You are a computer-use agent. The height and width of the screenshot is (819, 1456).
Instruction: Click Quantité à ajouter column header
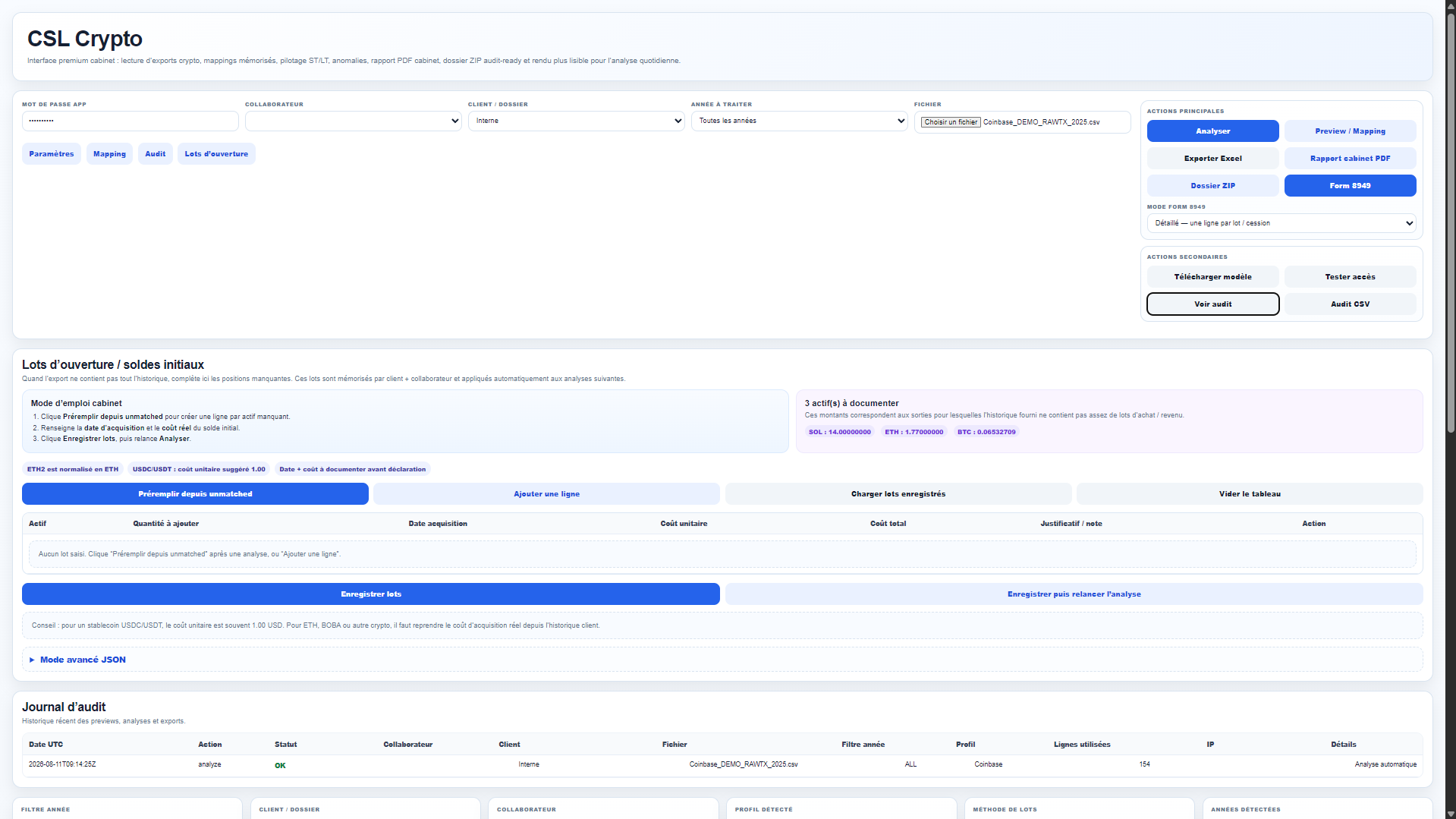(165, 524)
